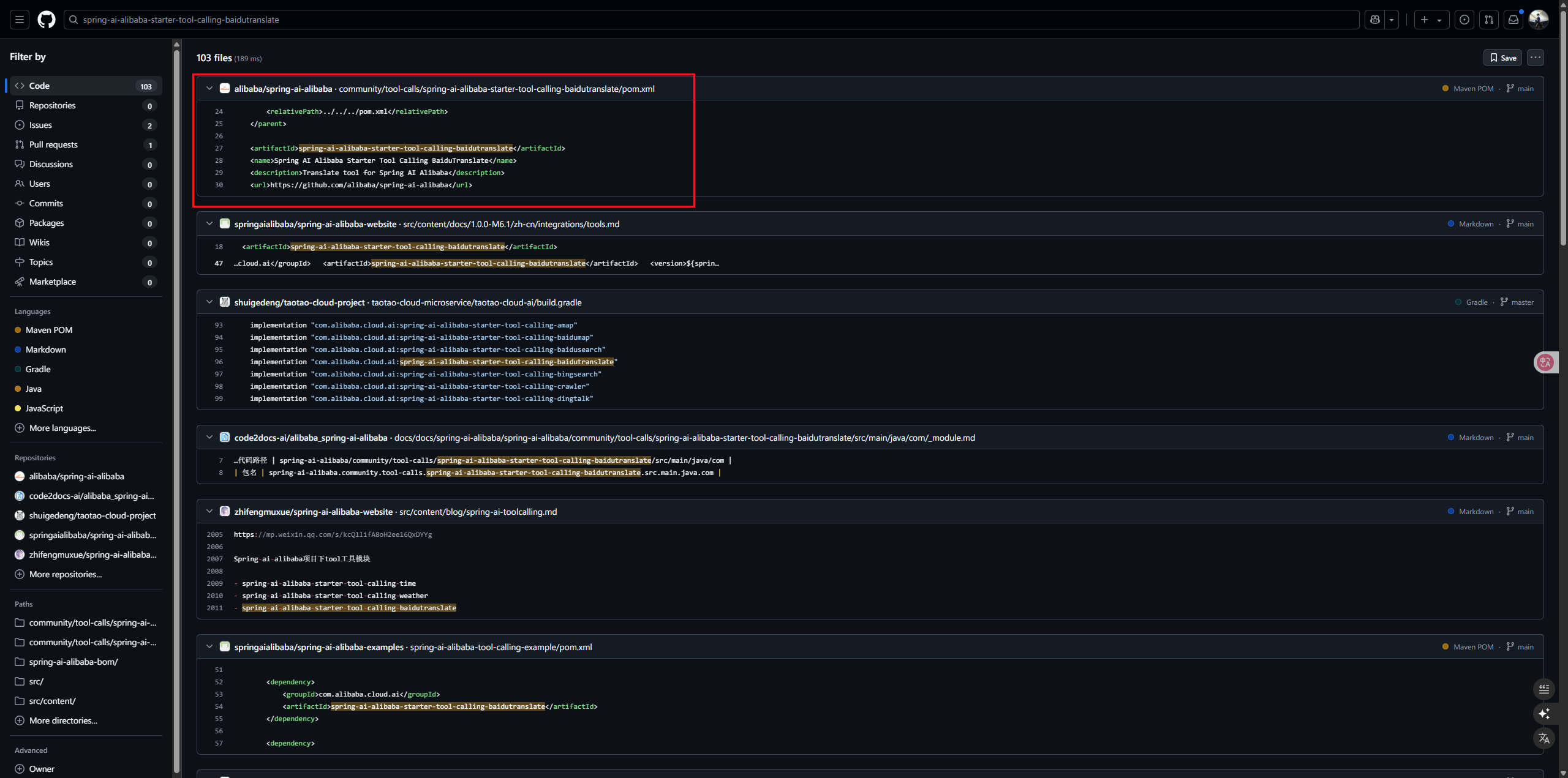
Task: Filter by Gradle language
Action: click(86, 369)
